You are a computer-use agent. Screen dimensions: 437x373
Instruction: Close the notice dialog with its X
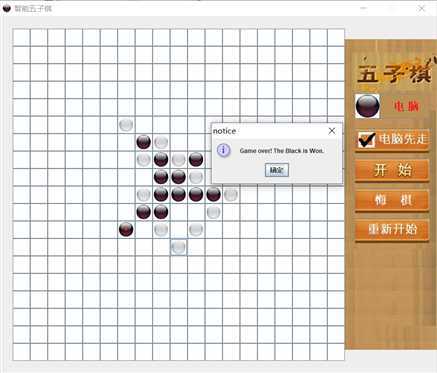[x=332, y=131]
